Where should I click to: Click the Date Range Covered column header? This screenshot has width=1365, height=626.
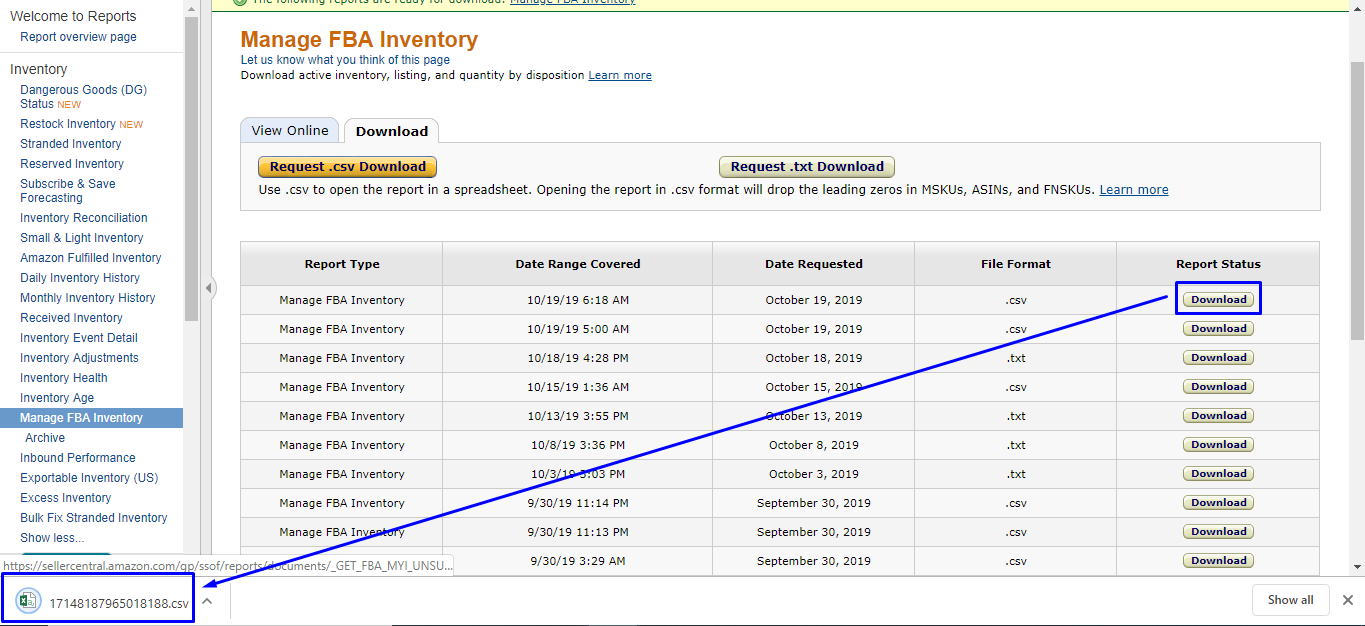point(578,264)
